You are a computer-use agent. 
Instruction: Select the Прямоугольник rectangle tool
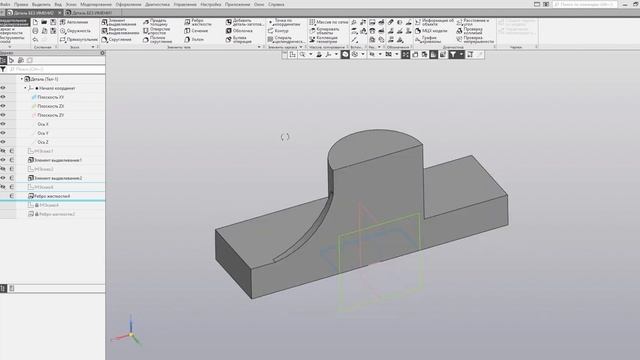[x=78, y=40]
